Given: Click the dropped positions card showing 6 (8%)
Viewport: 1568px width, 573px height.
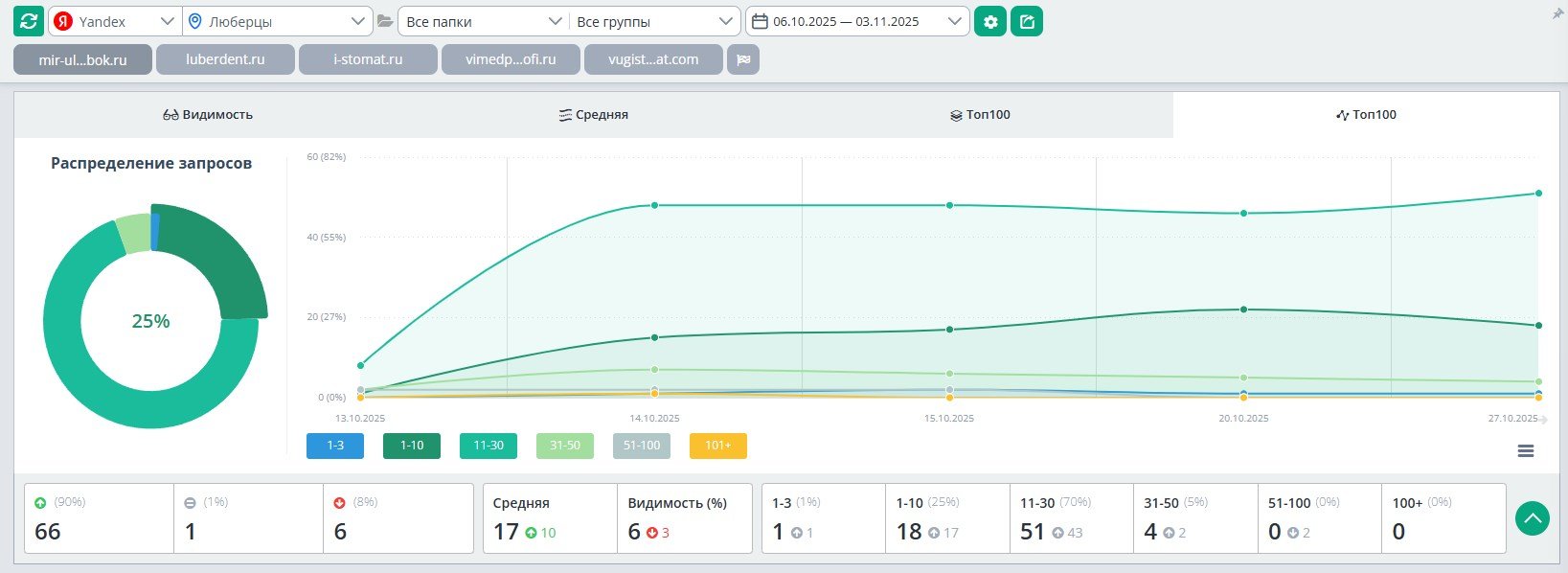Looking at the screenshot, I should (398, 518).
